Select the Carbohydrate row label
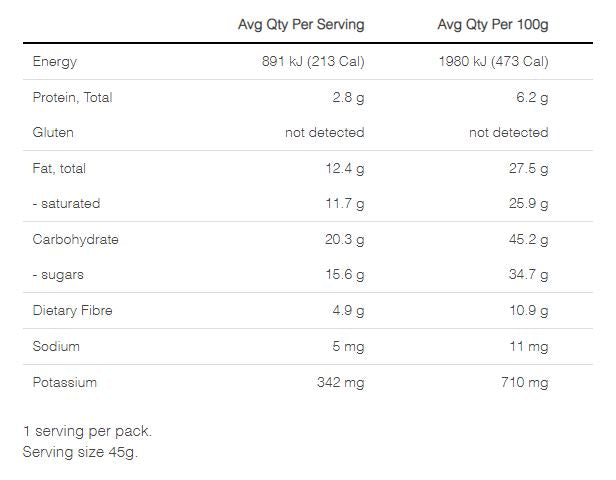This screenshot has width=616, height=480. [76, 239]
